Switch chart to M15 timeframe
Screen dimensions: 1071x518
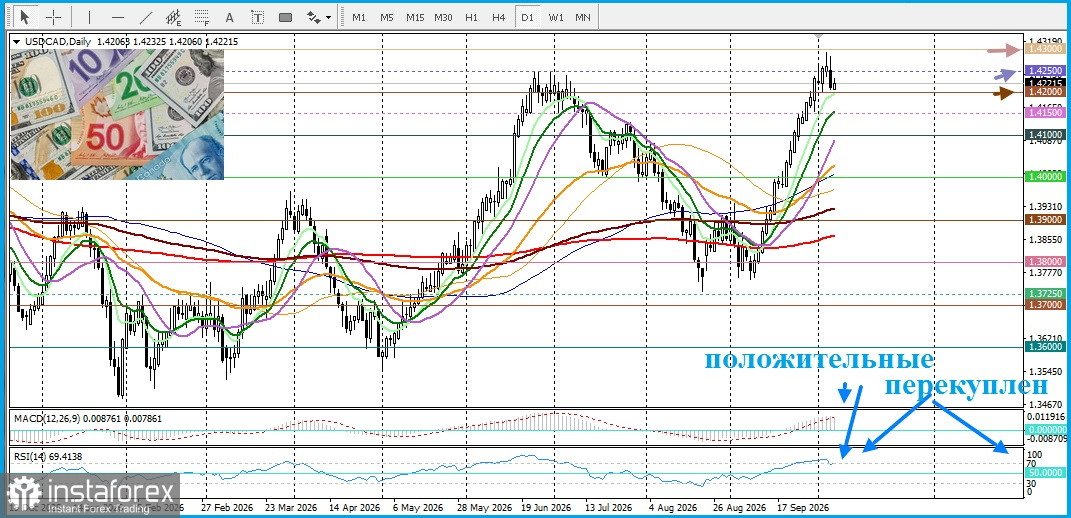click(x=415, y=17)
